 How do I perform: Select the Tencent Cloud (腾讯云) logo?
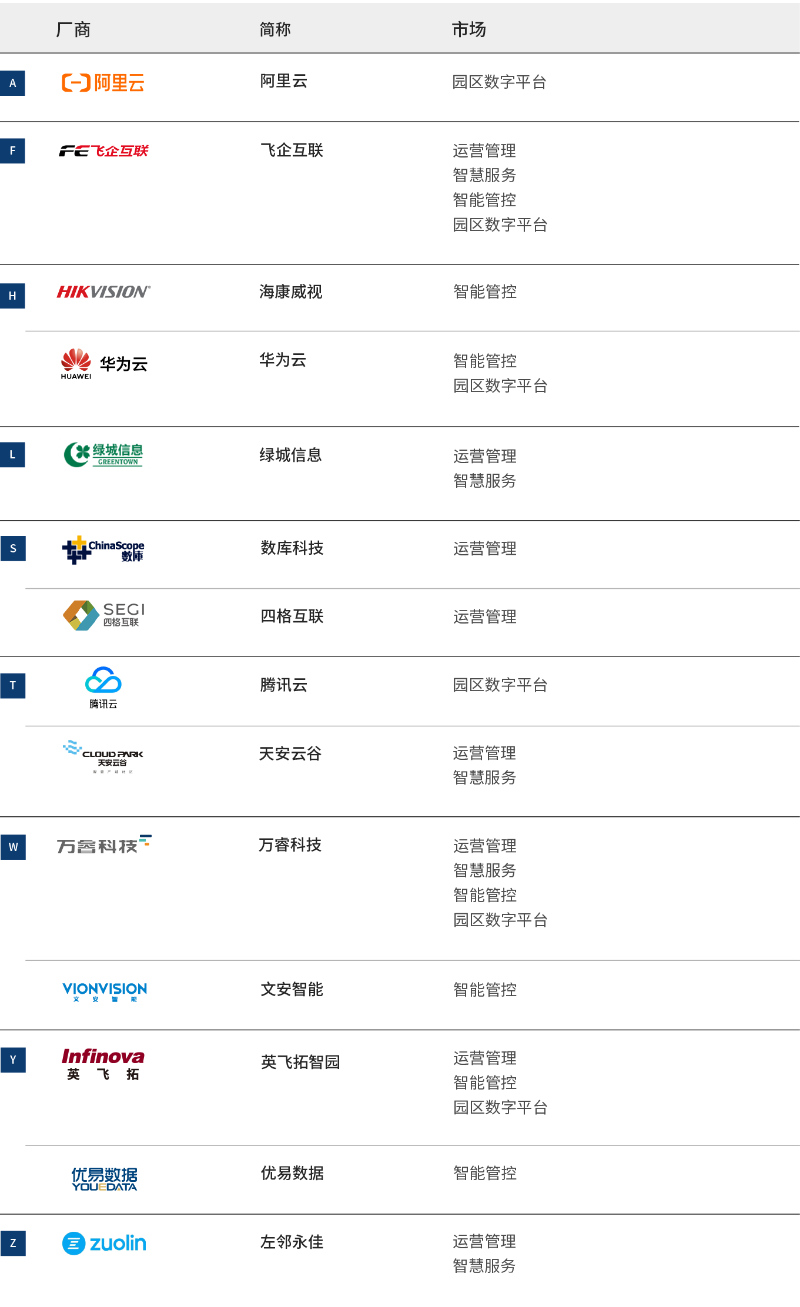(x=103, y=687)
